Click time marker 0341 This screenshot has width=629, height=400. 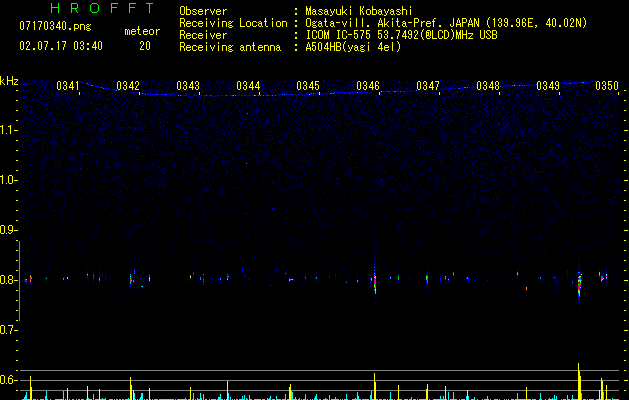point(68,86)
